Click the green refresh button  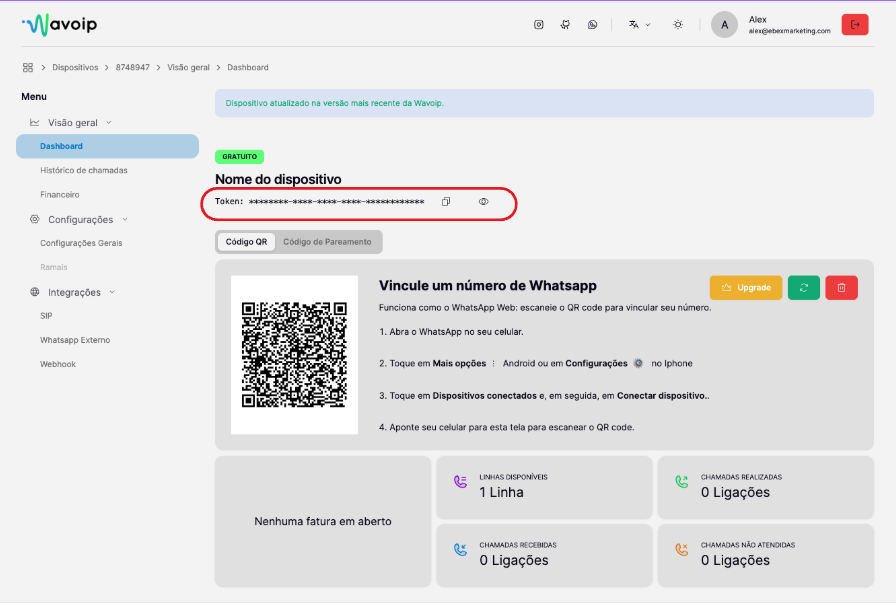[x=803, y=287]
